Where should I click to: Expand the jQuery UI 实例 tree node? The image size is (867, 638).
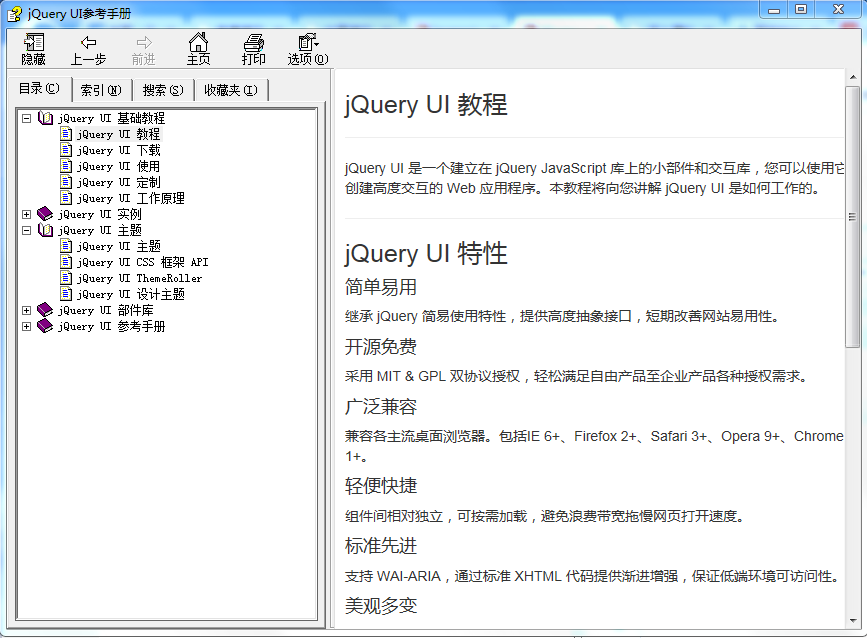[27, 214]
